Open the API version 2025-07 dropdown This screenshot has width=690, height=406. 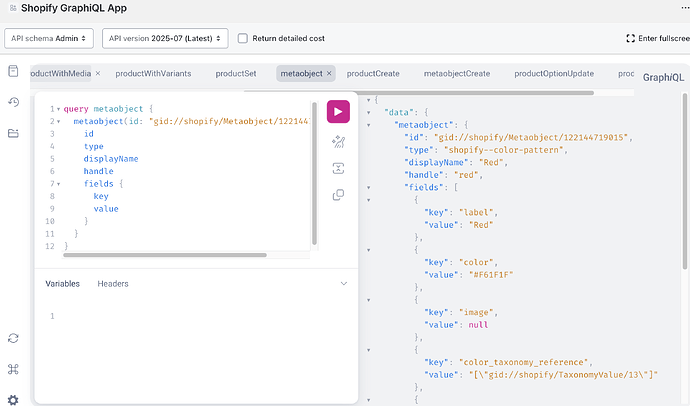(x=165, y=38)
